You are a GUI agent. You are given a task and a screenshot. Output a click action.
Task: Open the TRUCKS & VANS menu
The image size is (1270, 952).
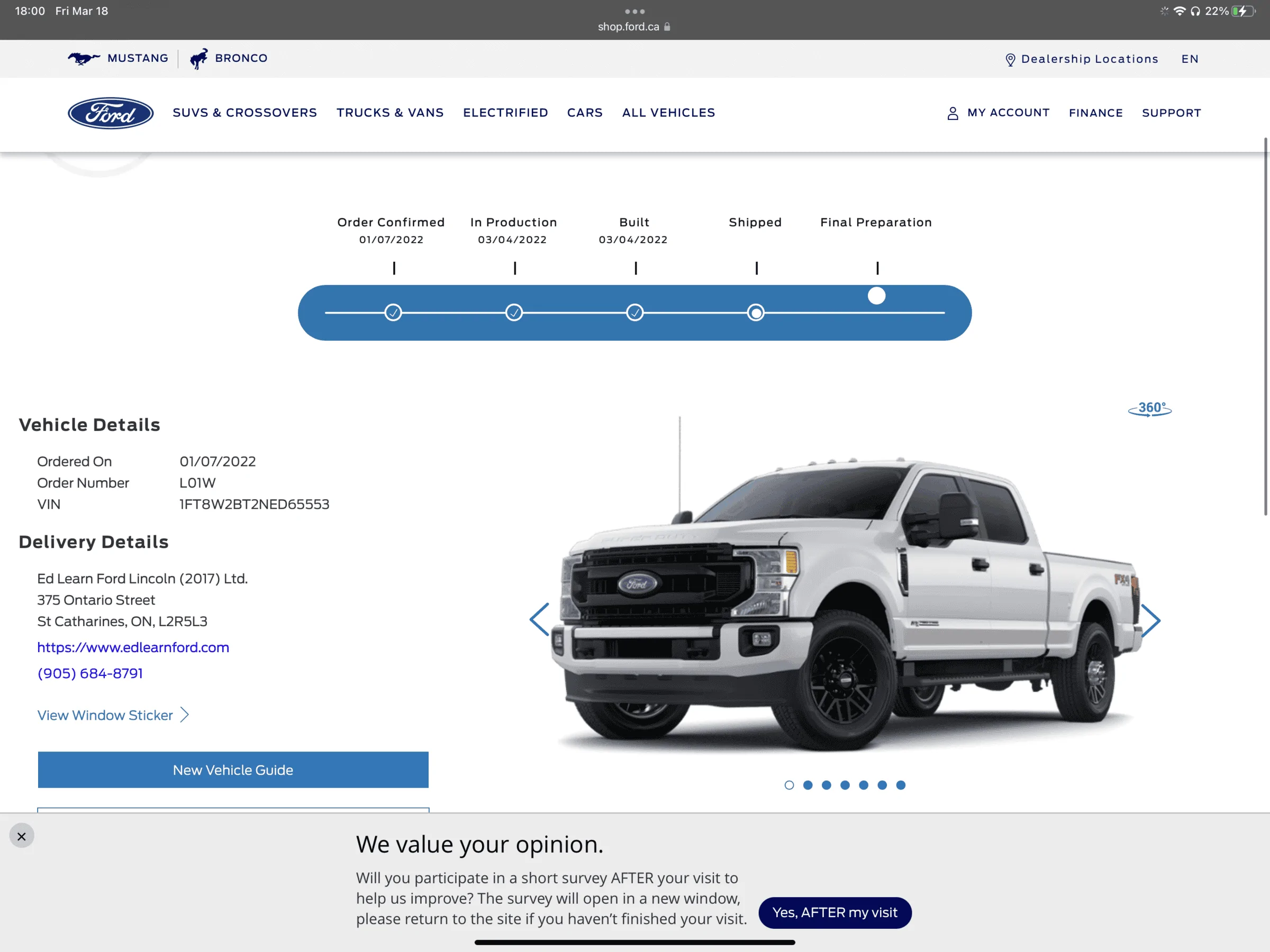[390, 113]
